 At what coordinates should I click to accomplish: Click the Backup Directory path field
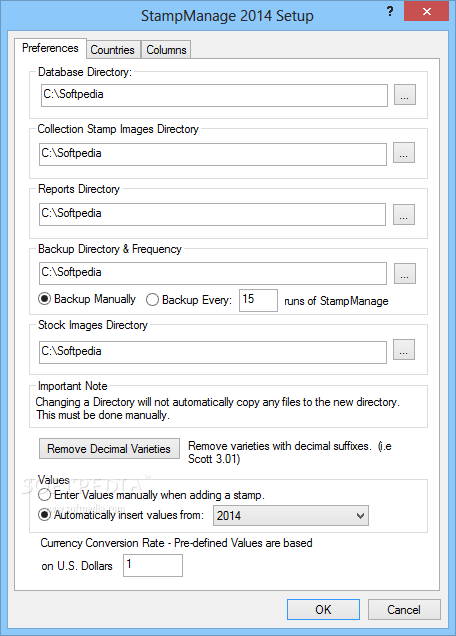[213, 273]
